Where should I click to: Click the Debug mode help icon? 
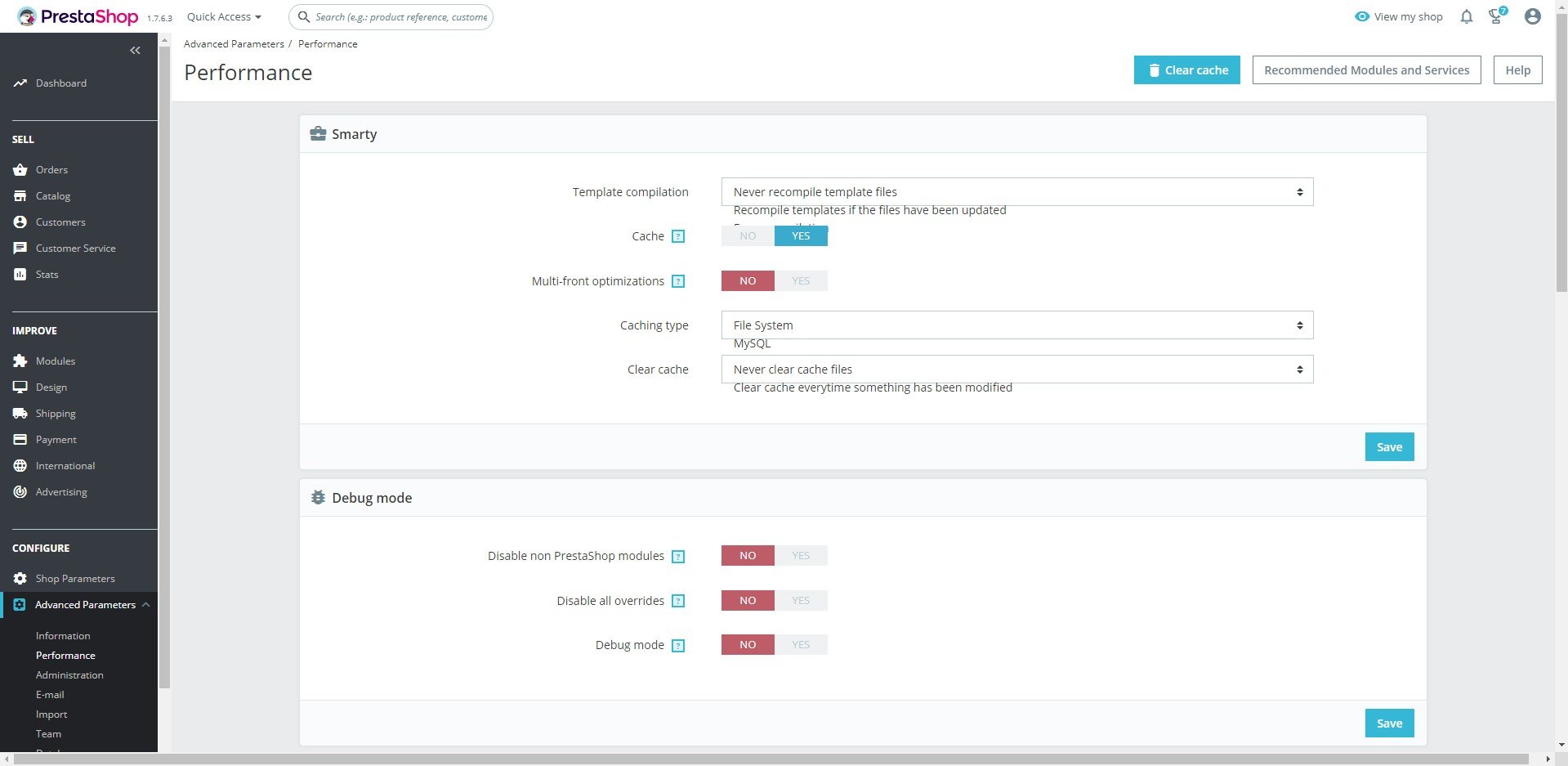678,645
